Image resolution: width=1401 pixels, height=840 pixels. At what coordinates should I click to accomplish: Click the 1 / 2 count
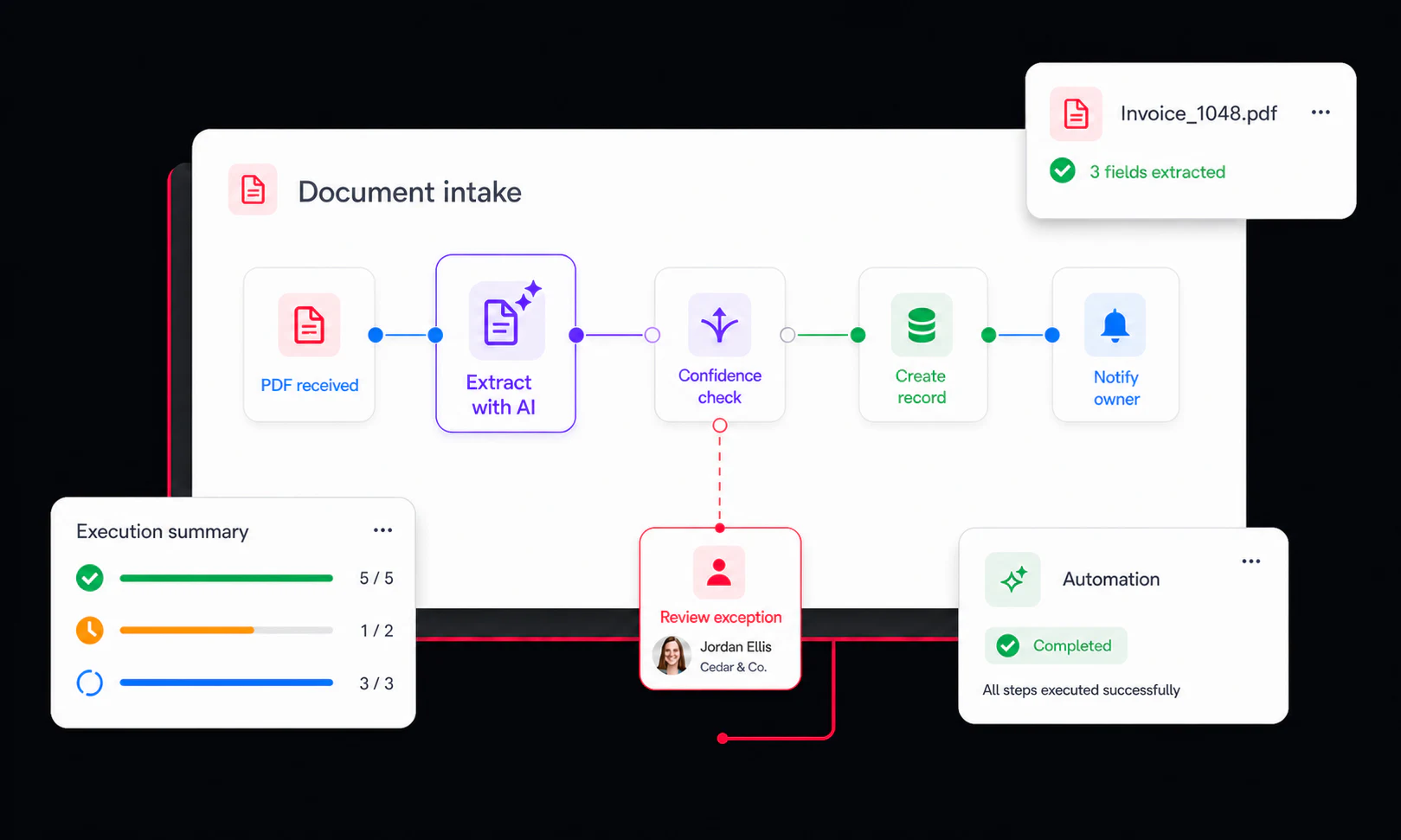[x=376, y=631]
